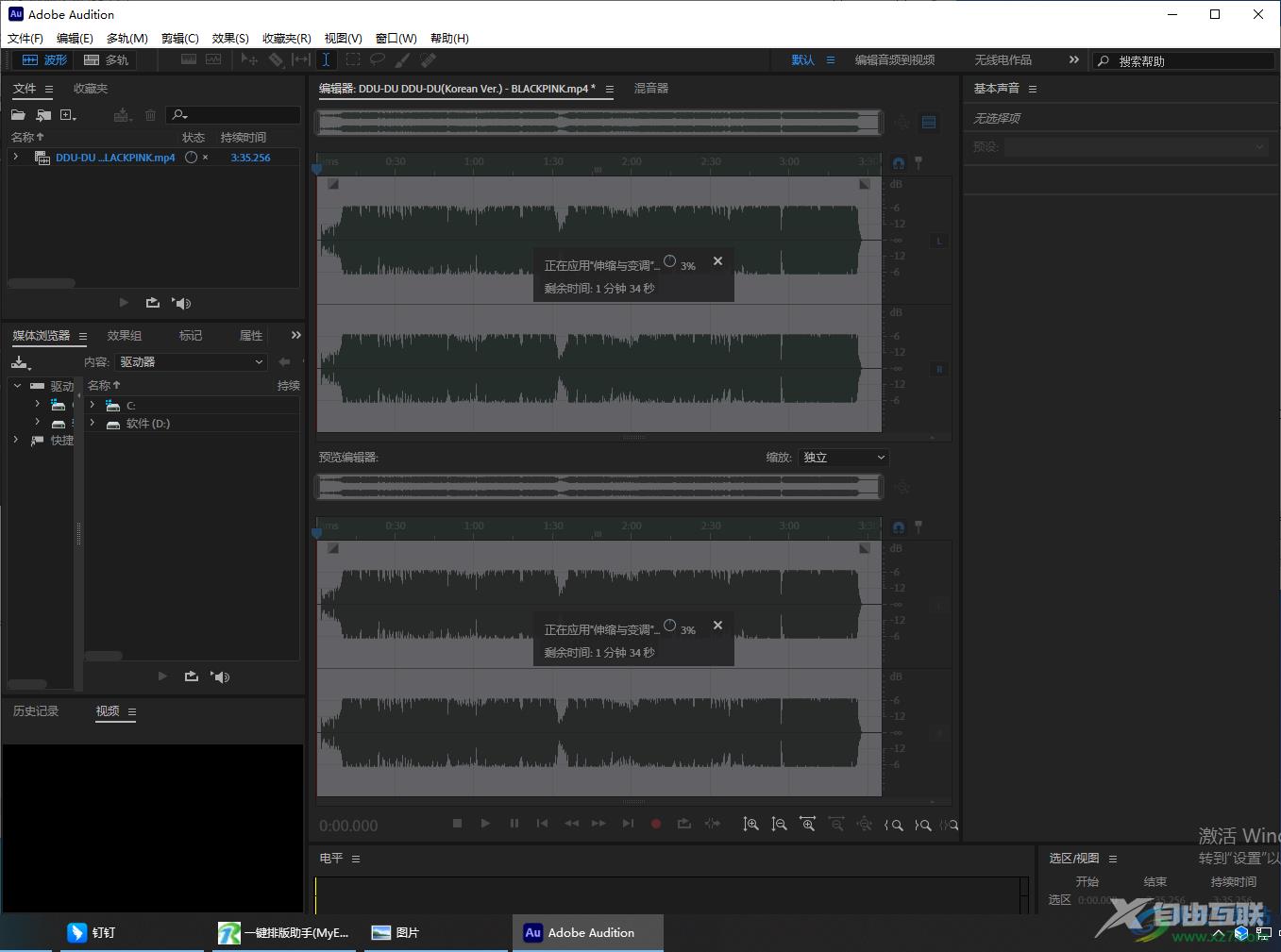The image size is (1281, 952).
Task: Select the Marquee Selection tool
Action: [352, 59]
